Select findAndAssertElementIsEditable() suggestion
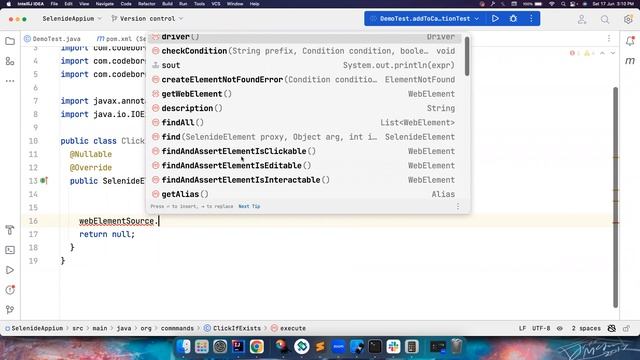This screenshot has width=640, height=360. point(304,166)
